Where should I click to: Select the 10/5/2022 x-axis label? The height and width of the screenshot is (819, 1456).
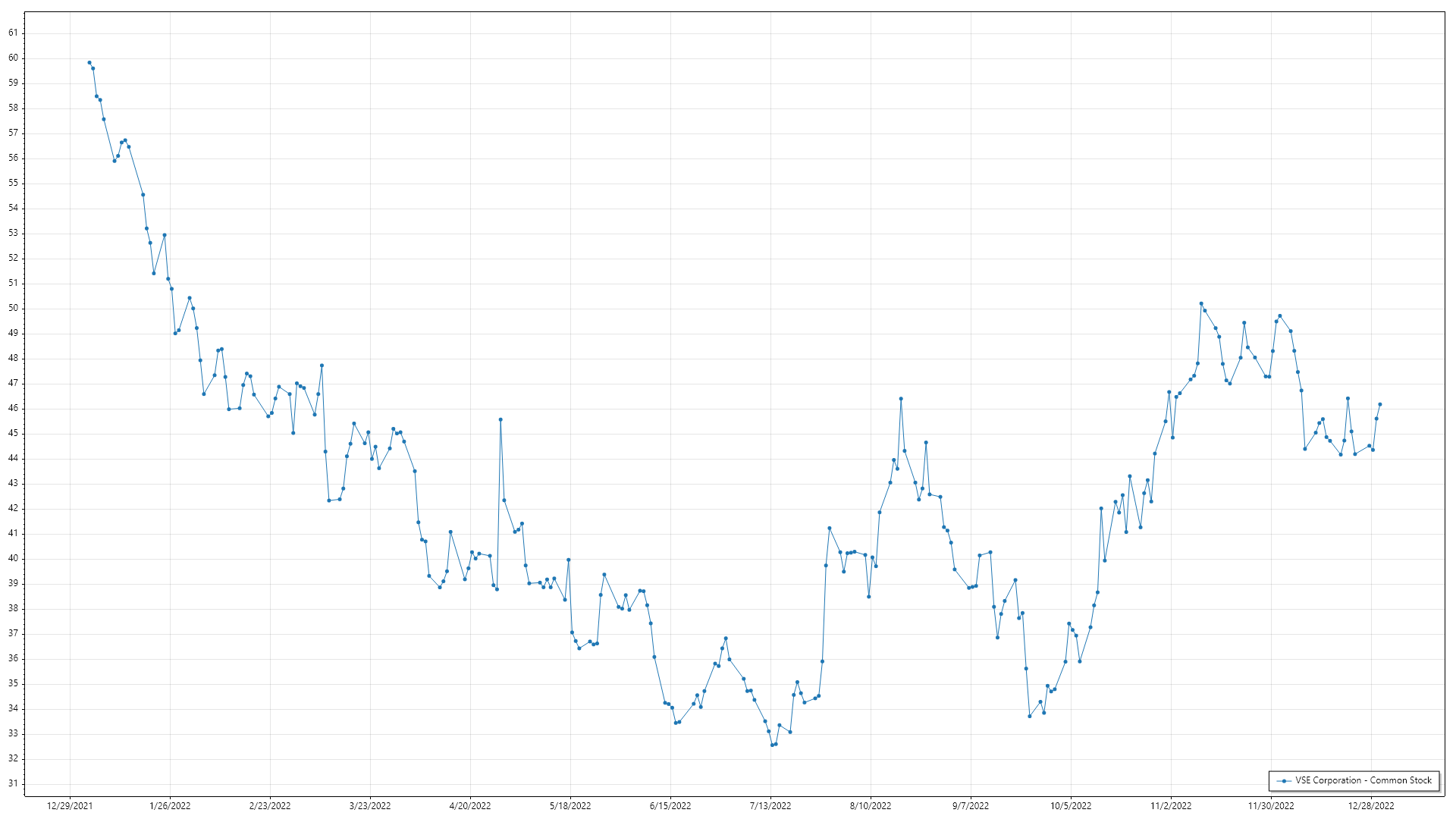1071,805
